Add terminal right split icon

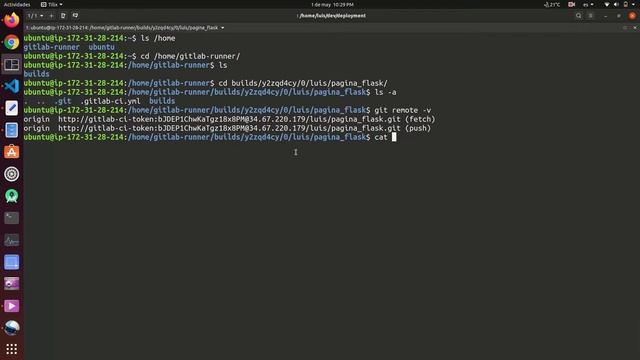coord(63,16)
